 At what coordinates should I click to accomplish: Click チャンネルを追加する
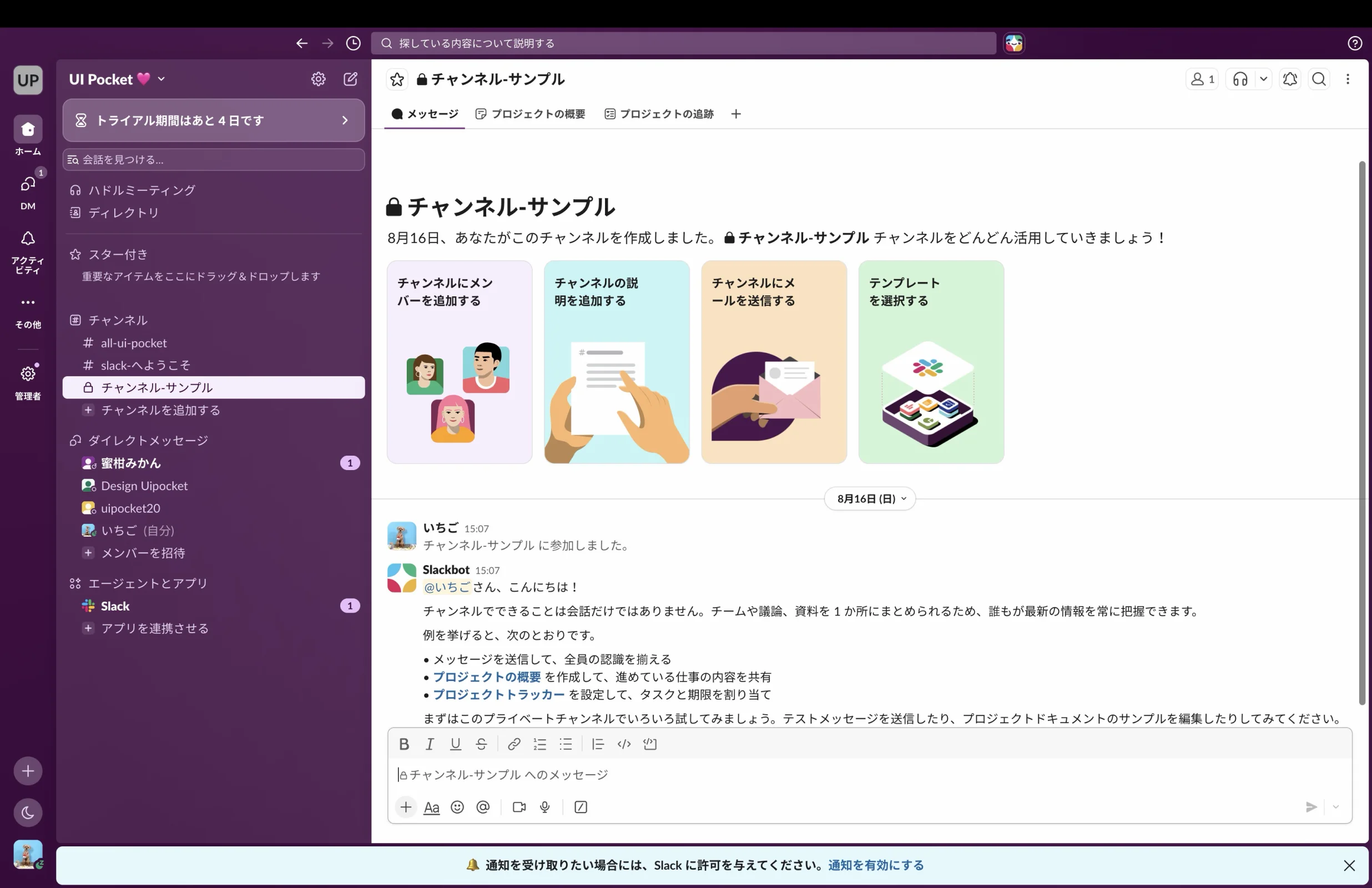click(x=213, y=410)
